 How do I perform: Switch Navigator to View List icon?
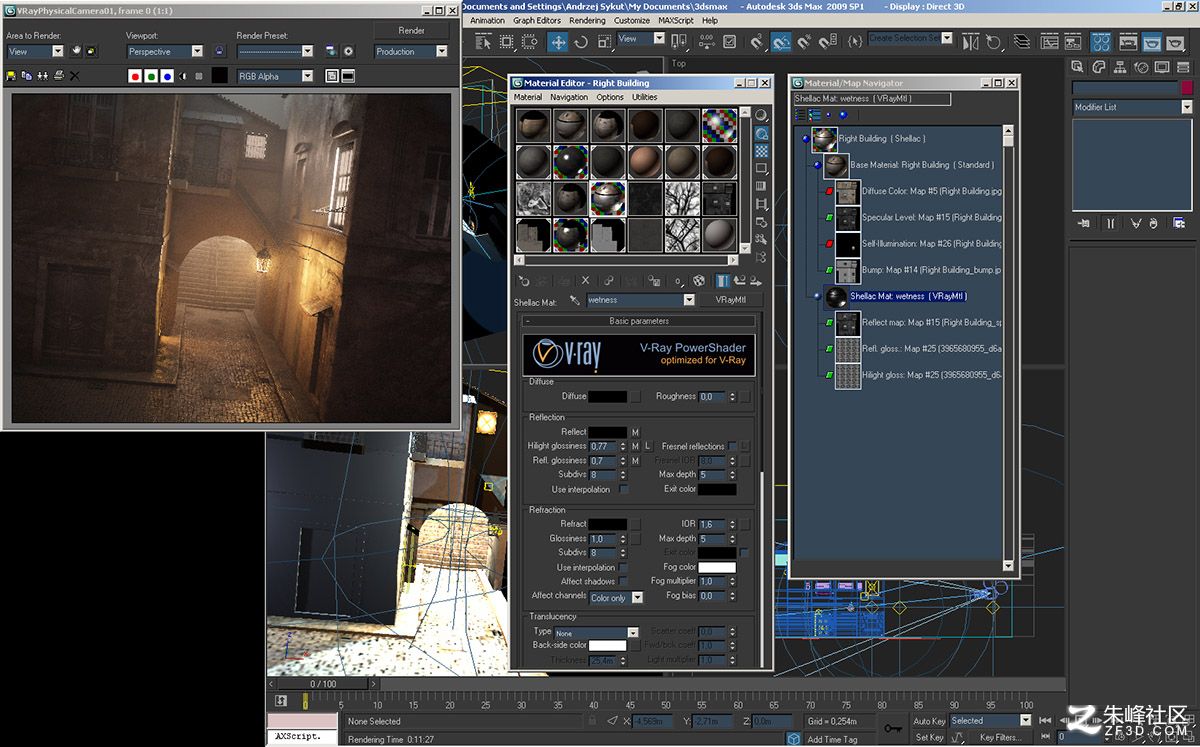coord(800,115)
